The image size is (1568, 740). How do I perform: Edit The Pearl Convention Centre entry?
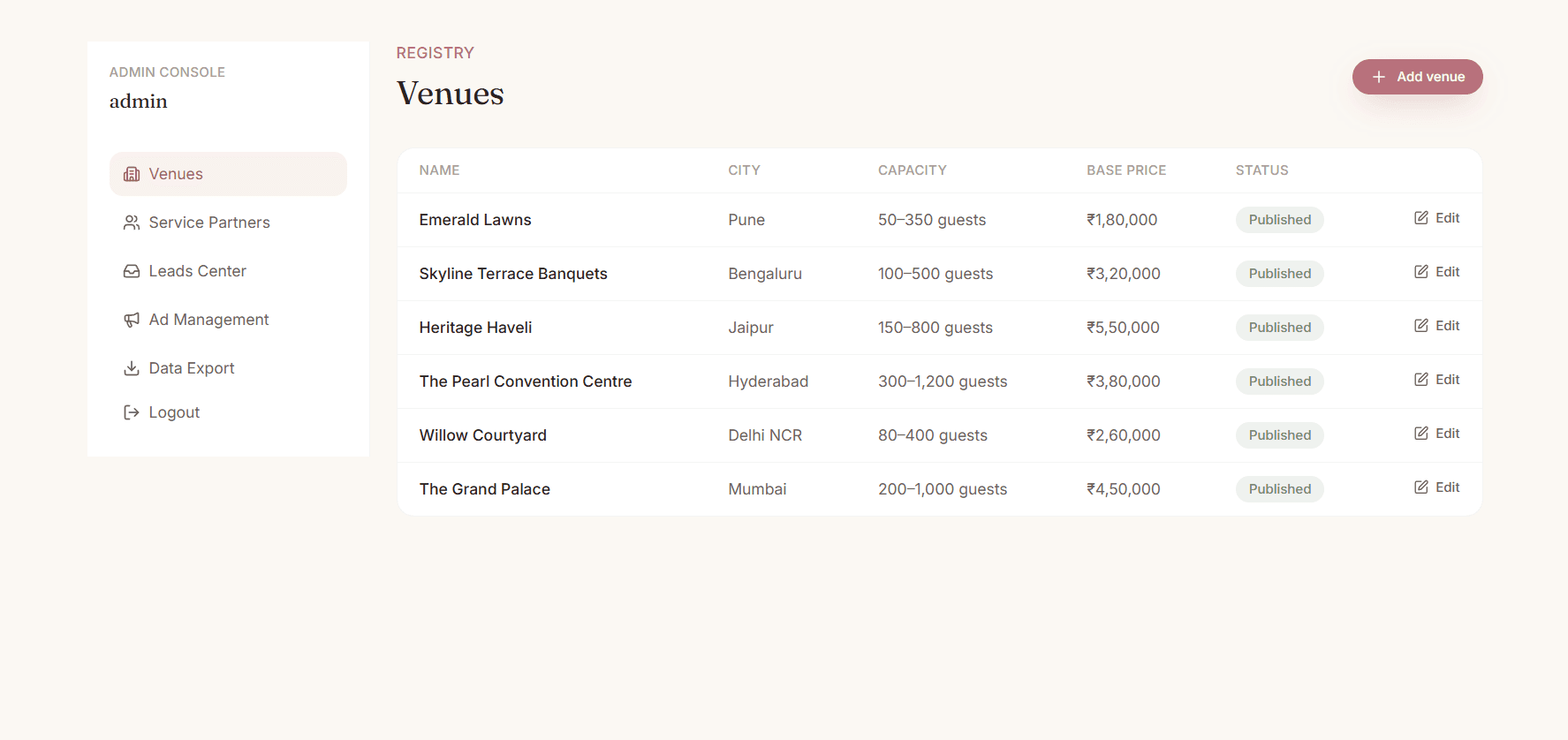pos(1436,380)
